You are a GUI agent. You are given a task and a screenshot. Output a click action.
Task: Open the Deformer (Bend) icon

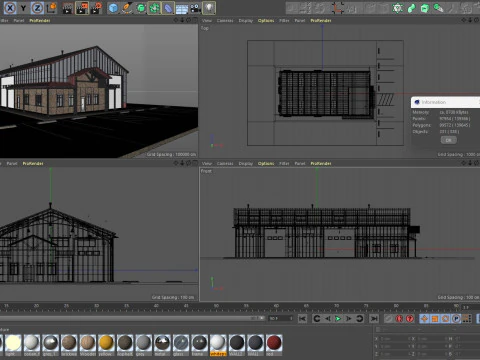click(x=168, y=8)
